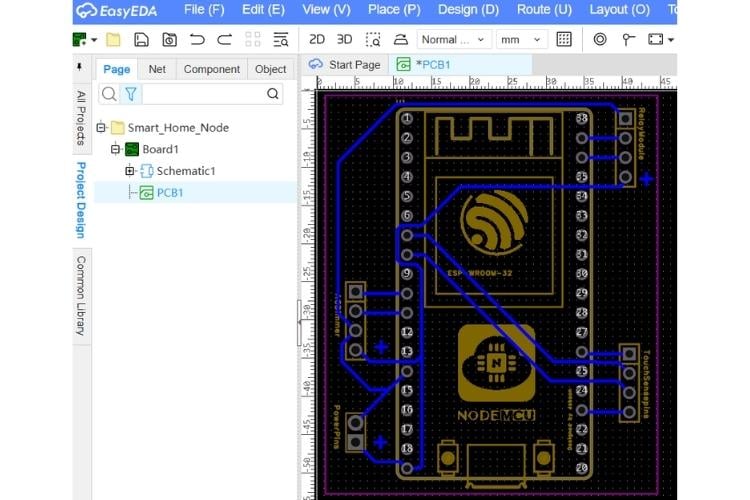
Task: Toggle the panel pin icon
Action: pos(79,67)
